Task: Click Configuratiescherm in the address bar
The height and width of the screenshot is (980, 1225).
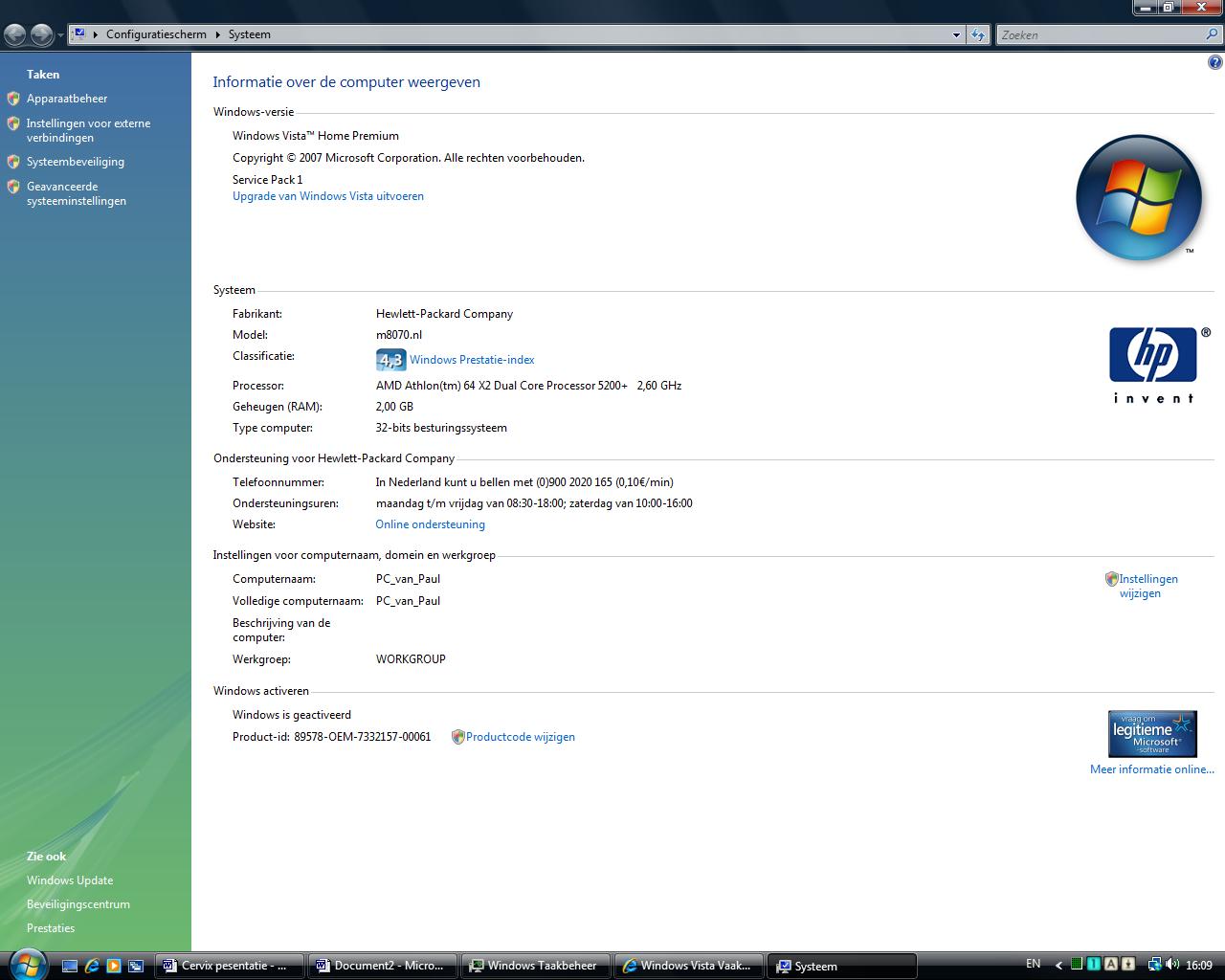Action: click(x=156, y=34)
